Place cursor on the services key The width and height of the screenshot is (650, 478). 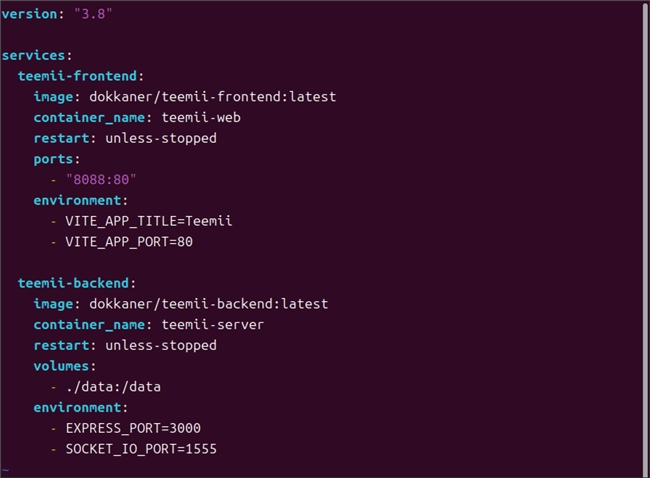(x=34, y=55)
